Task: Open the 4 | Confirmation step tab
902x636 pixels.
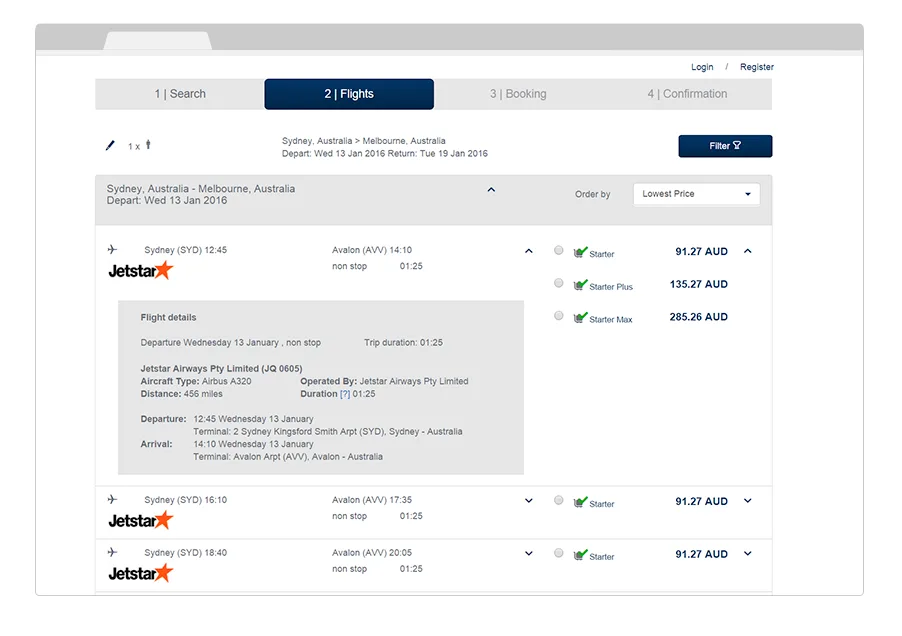Action: [x=687, y=94]
